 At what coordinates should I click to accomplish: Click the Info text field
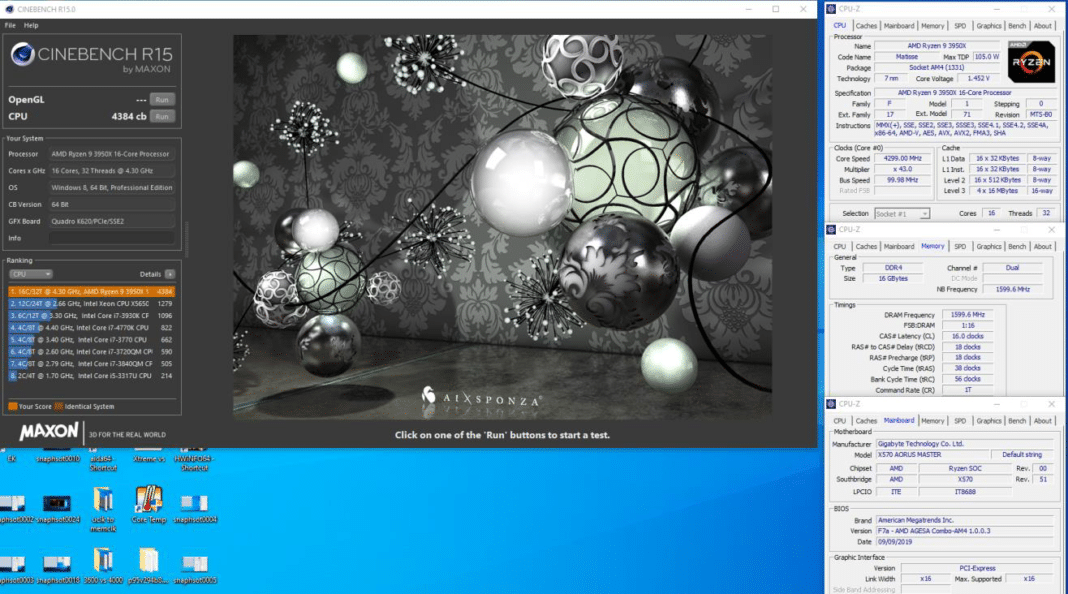point(112,238)
